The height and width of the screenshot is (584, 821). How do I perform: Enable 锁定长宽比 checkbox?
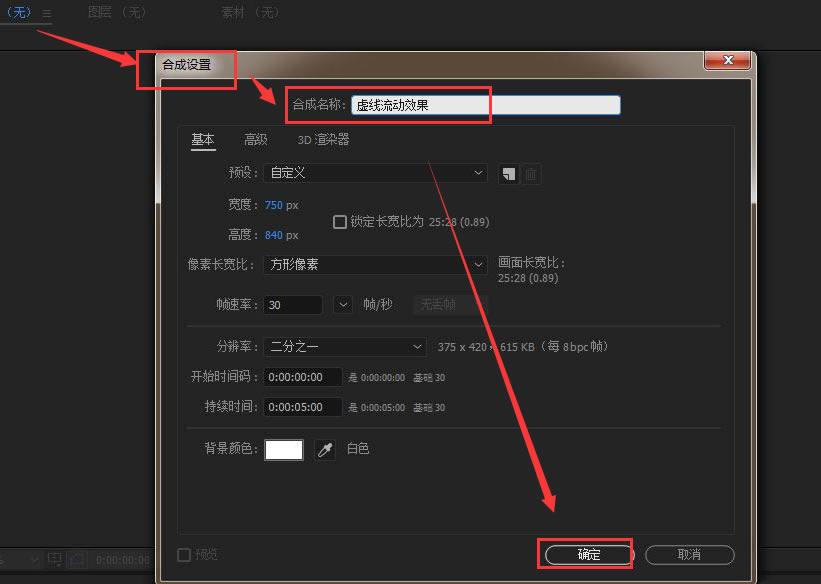click(340, 222)
